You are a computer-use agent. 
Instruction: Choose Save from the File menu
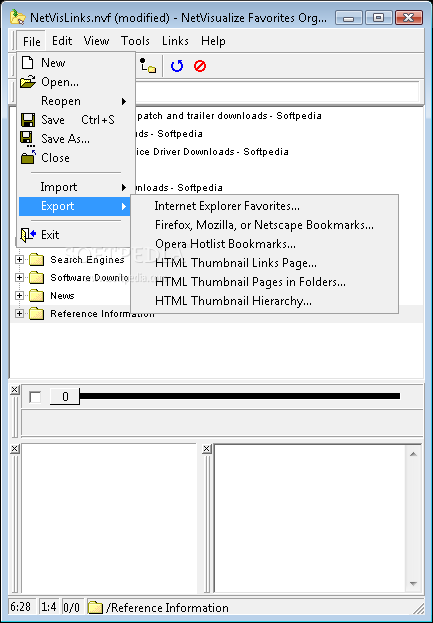[x=75, y=120]
